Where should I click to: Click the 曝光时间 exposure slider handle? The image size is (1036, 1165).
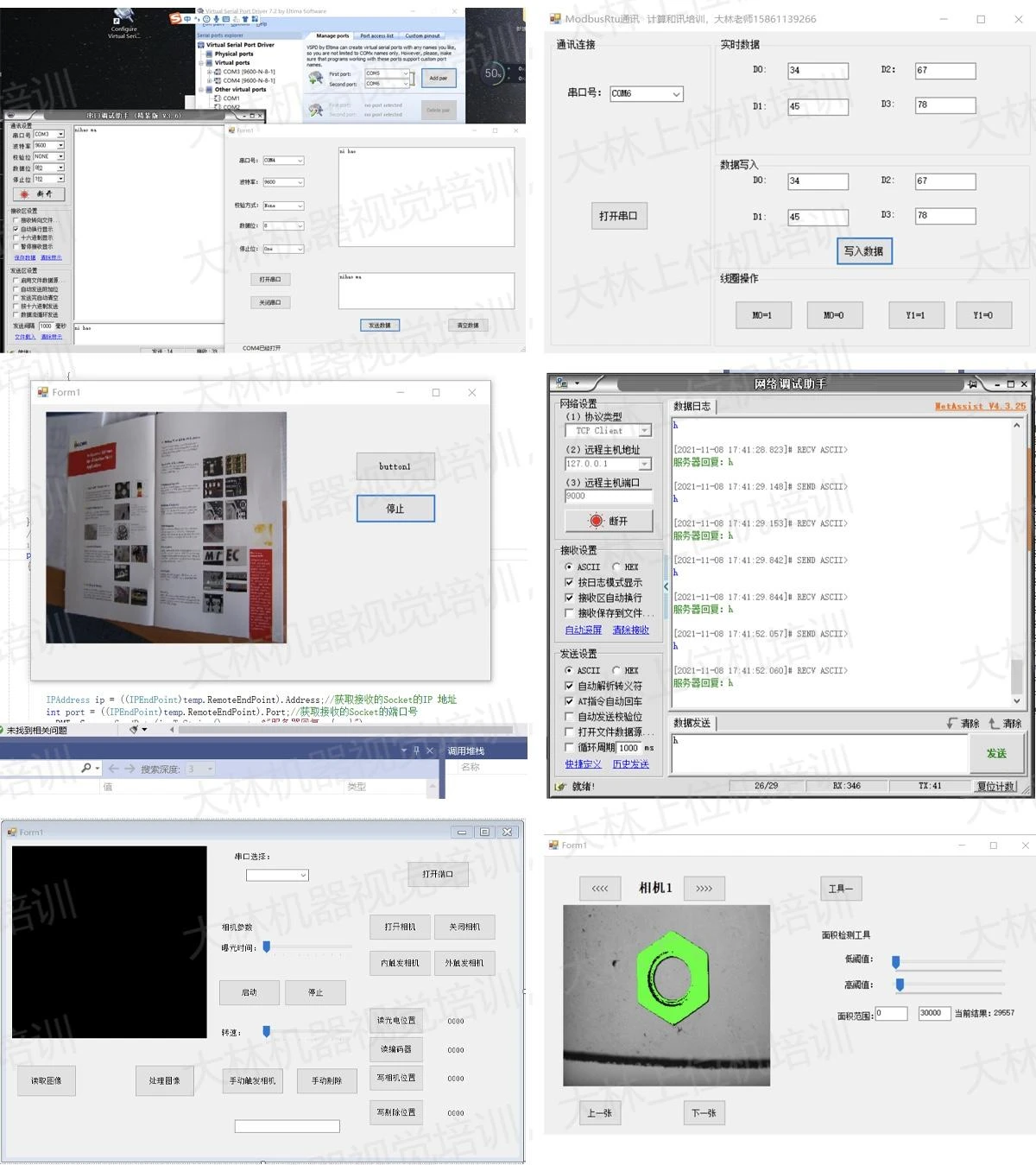click(x=267, y=947)
